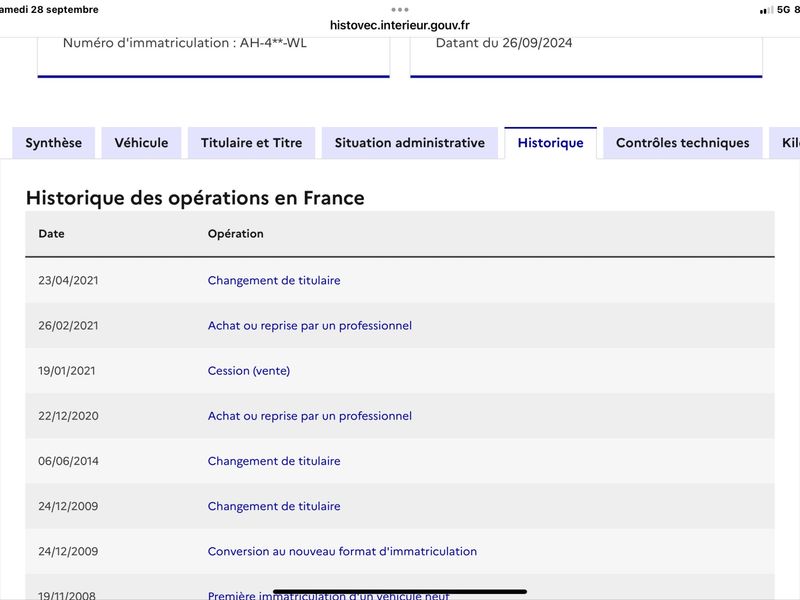Tap the histovec.interieur.gouv.fr address bar
The image size is (800, 600).
[x=399, y=25]
